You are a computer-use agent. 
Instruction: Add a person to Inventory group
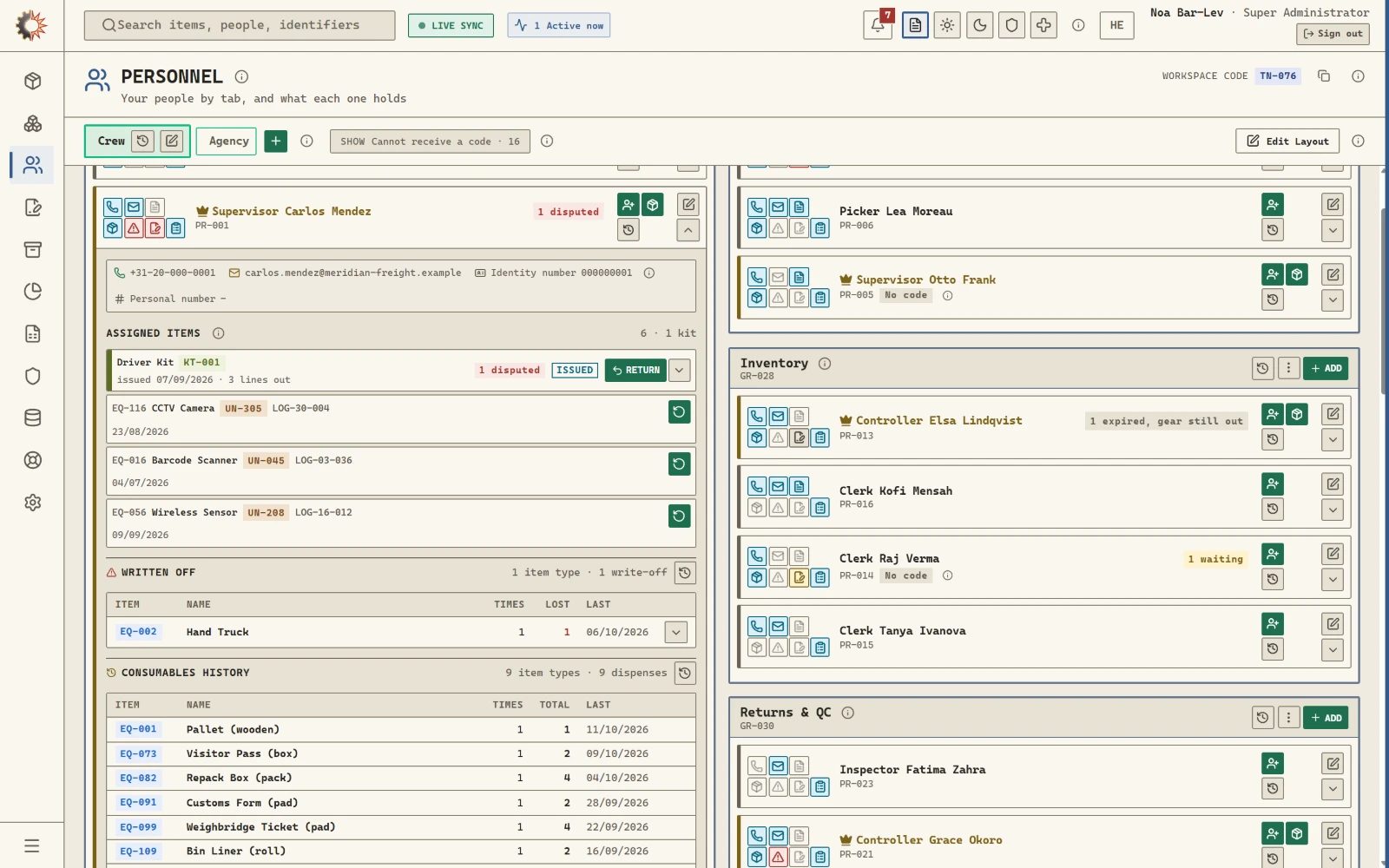1326,368
